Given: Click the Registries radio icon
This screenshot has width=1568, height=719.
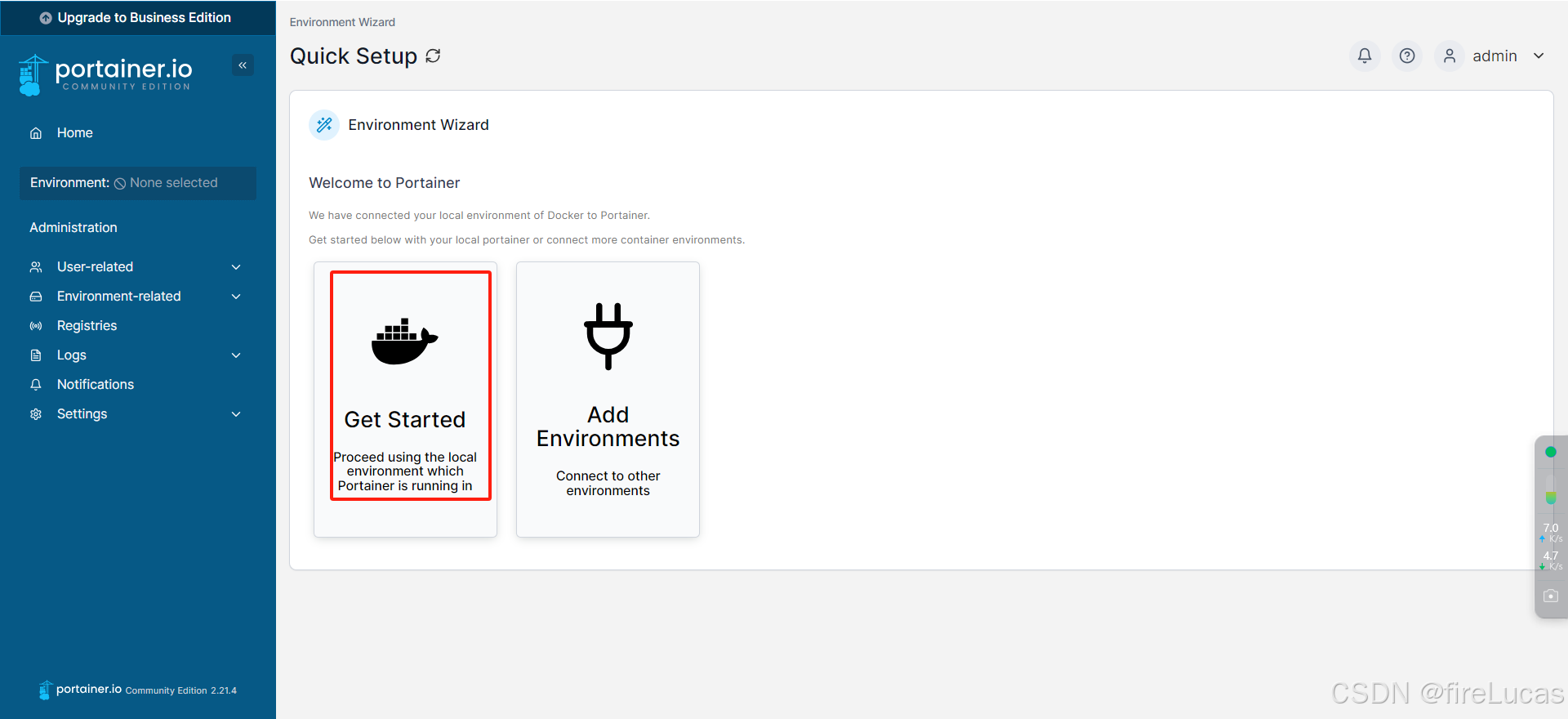Looking at the screenshot, I should point(36,326).
